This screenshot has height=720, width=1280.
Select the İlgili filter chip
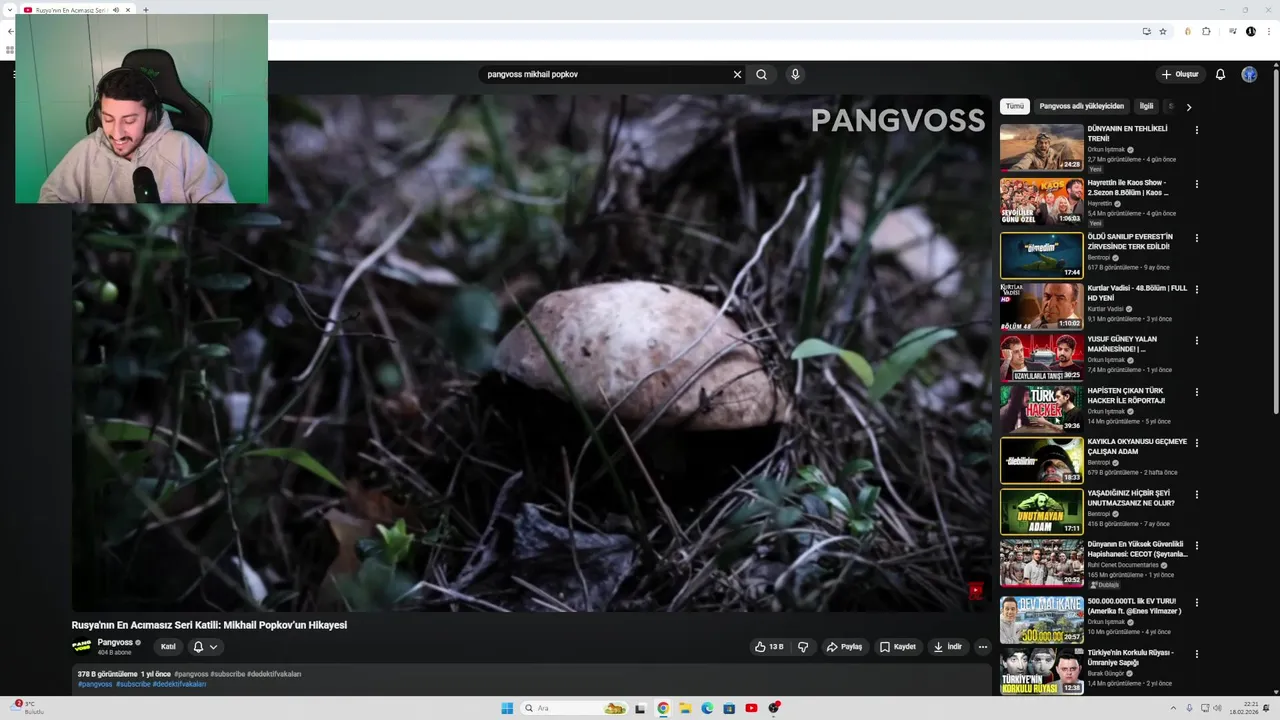[x=1146, y=106]
